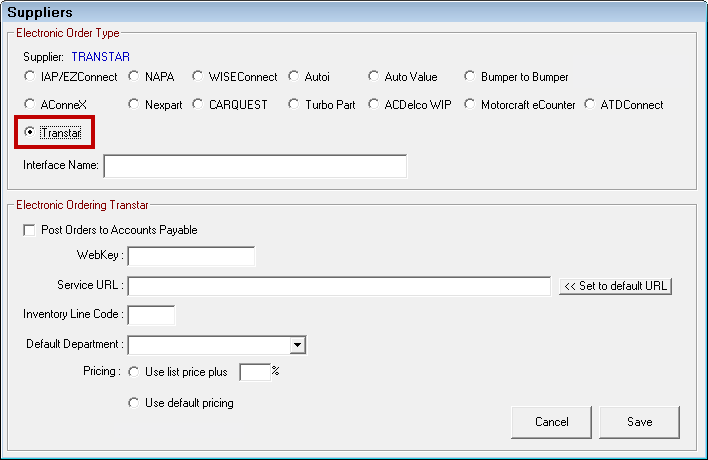Screen dimensions: 708x460
Task: Pick the Turbo Part option
Action: pos(294,105)
